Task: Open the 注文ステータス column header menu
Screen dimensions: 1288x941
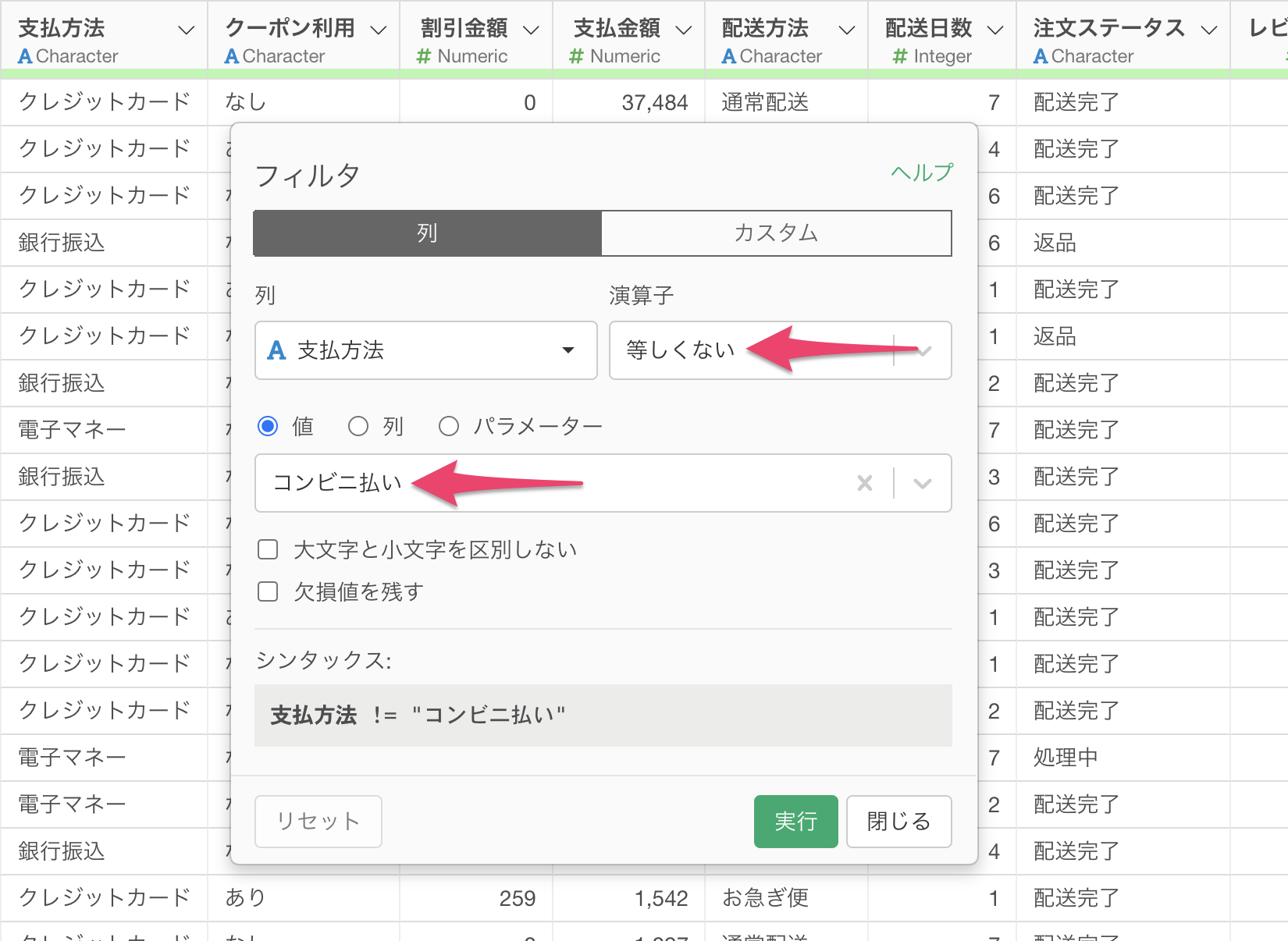Action: tap(1209, 30)
